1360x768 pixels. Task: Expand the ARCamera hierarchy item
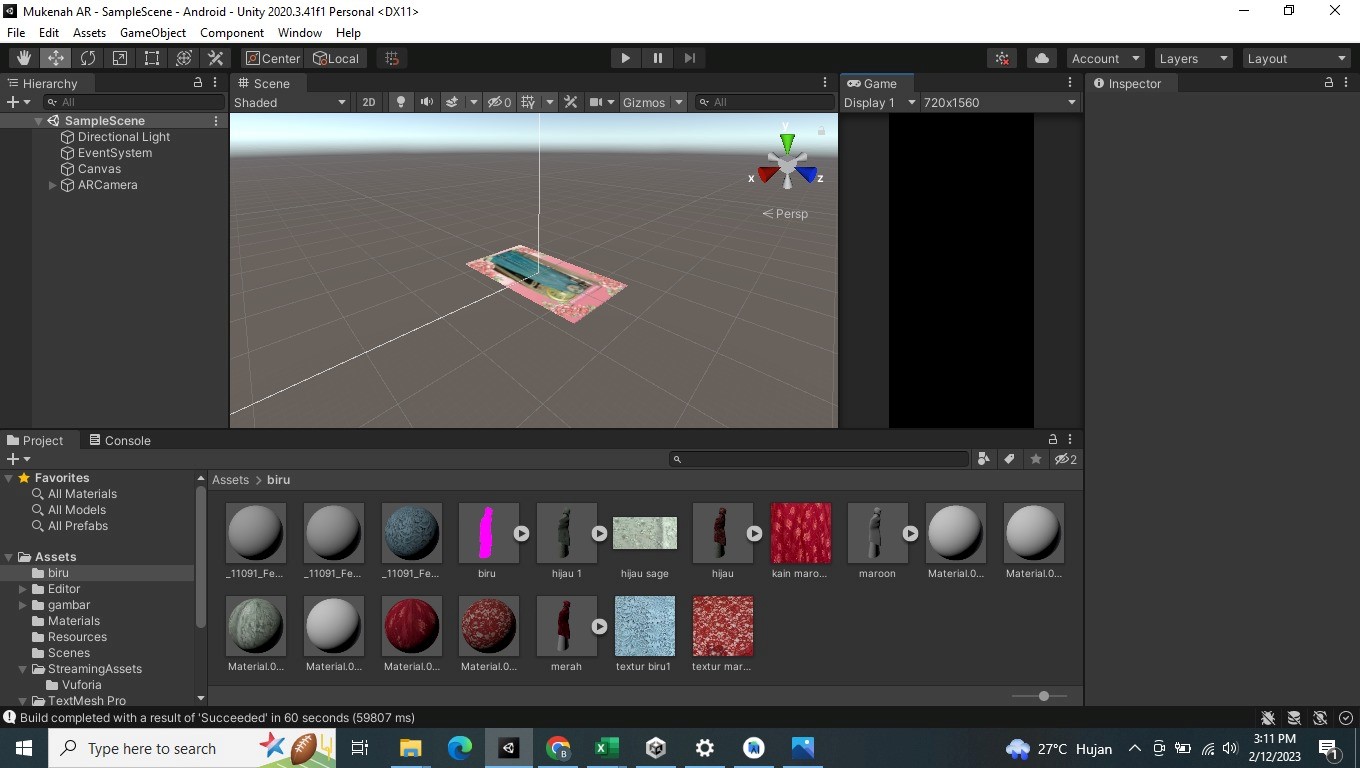[53, 185]
